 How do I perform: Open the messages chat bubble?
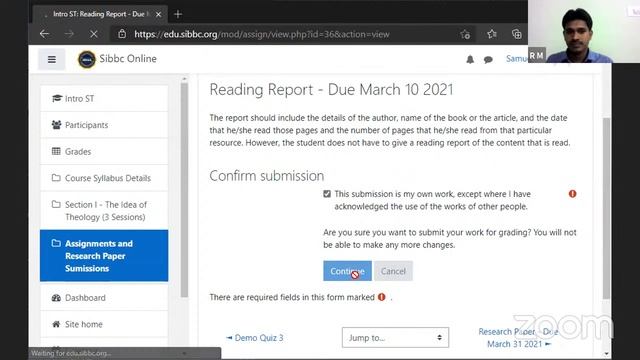point(488,60)
